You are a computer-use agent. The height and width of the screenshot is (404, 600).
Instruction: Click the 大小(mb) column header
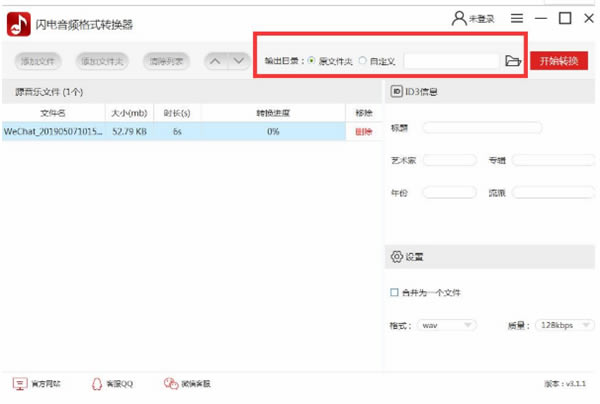(129, 113)
